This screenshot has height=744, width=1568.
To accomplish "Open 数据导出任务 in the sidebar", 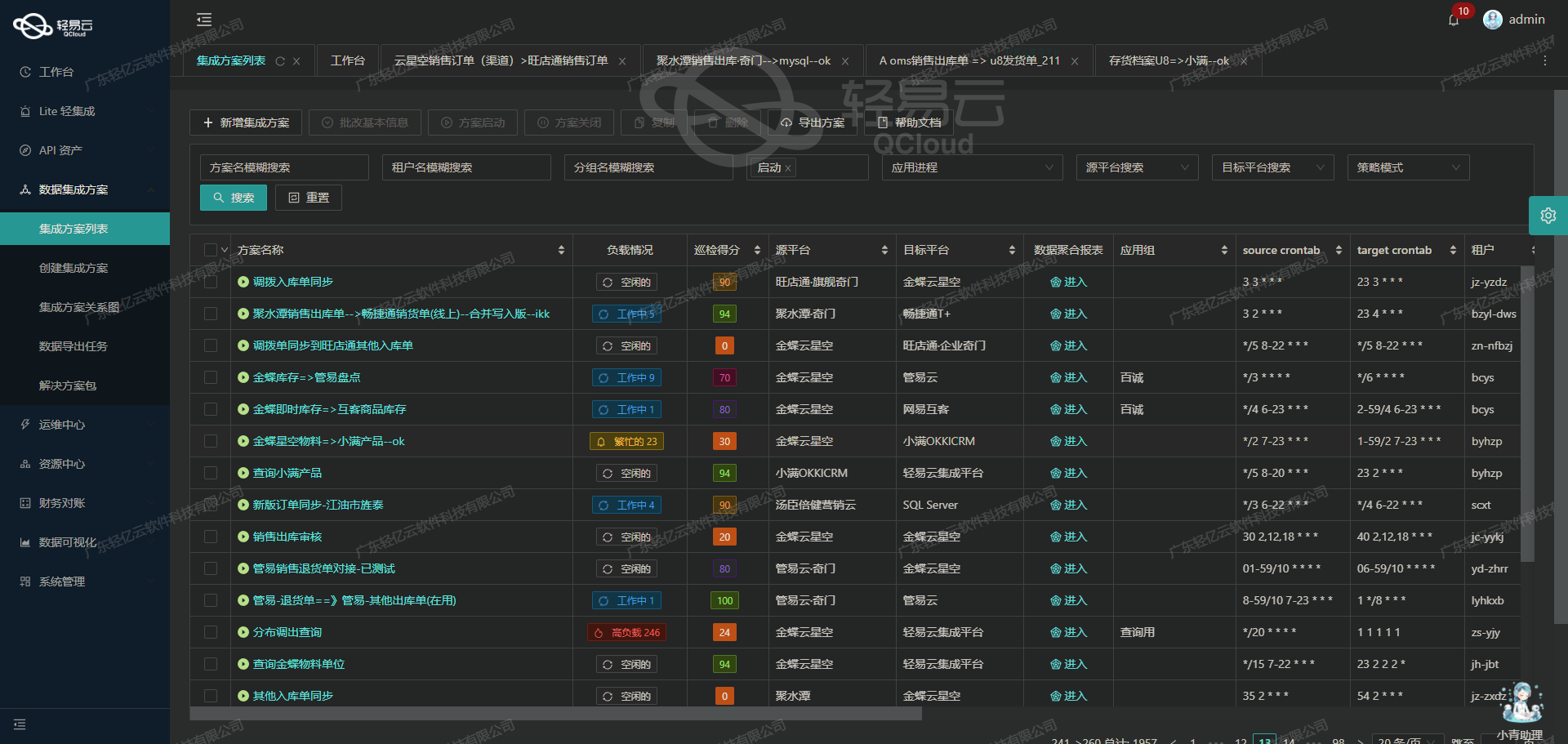I will pos(85,346).
